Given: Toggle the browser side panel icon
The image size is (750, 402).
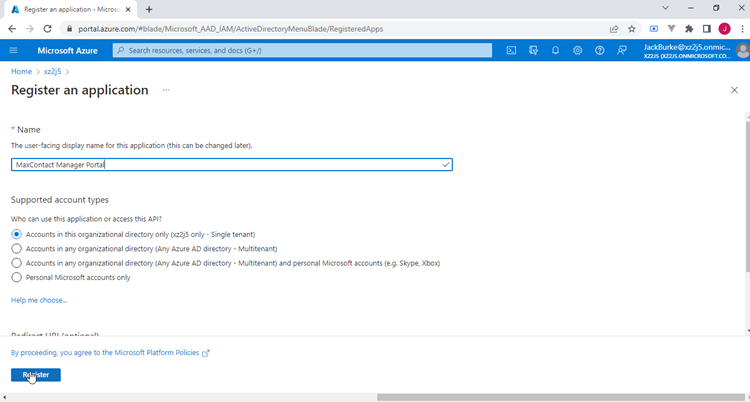Looking at the screenshot, I should click(x=707, y=29).
